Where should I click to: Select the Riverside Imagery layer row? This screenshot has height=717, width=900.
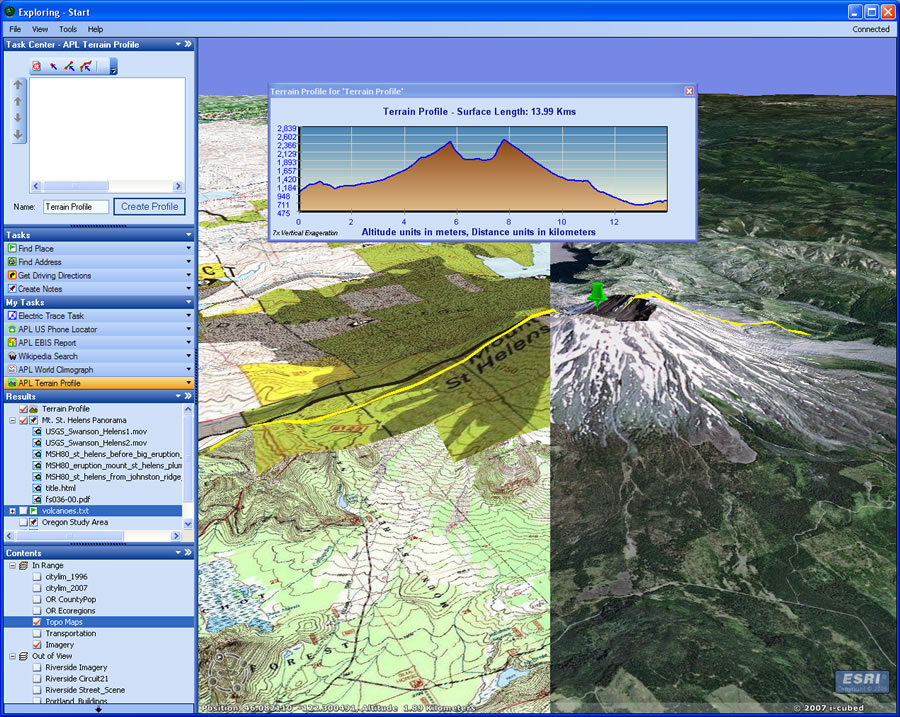[99, 667]
